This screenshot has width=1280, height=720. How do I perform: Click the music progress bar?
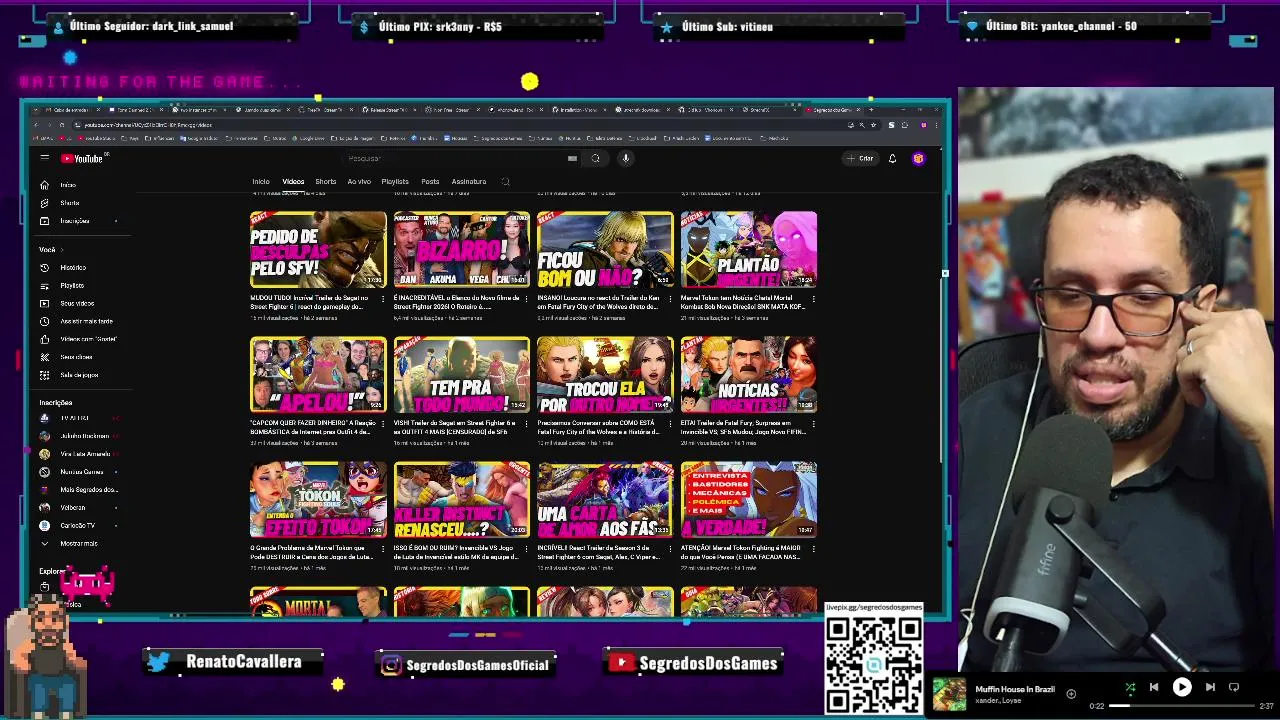(x=1180, y=706)
